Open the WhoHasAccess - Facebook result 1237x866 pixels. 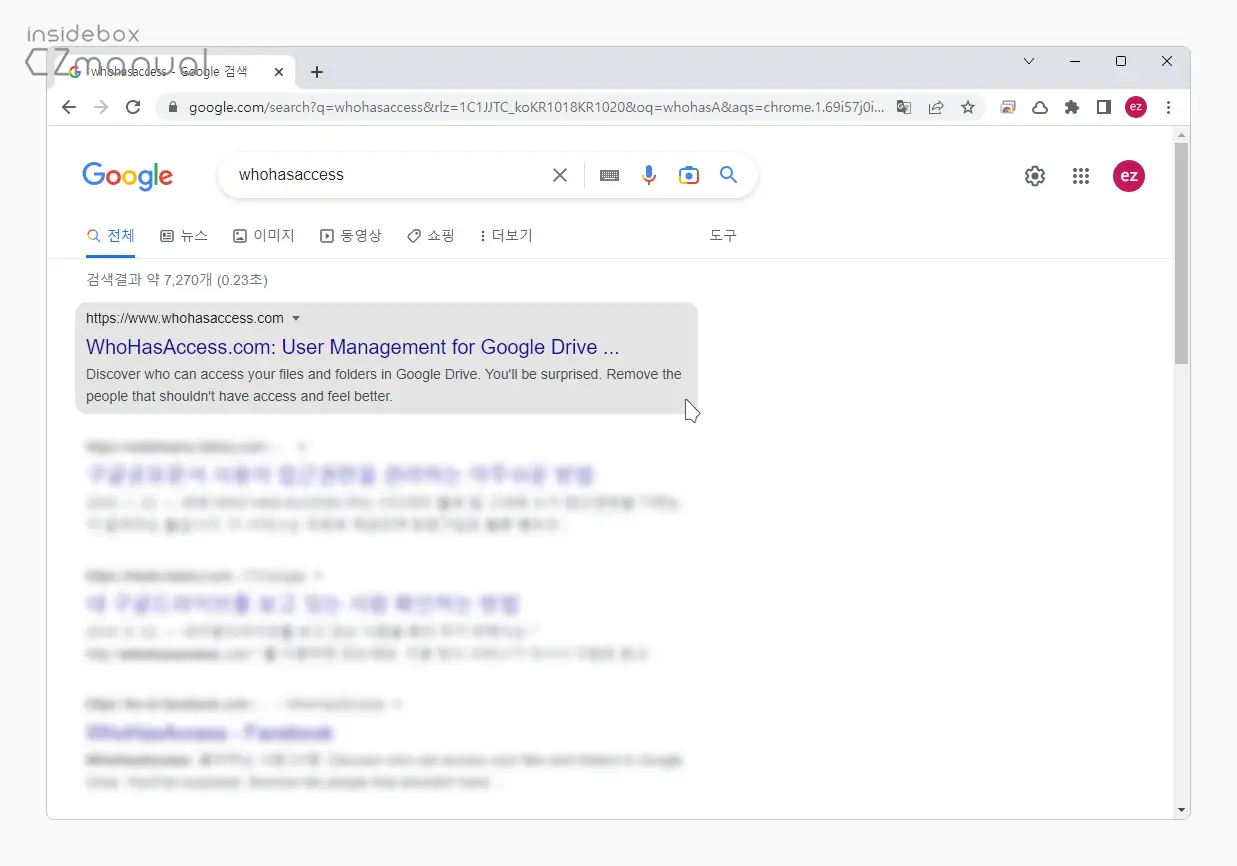click(209, 732)
